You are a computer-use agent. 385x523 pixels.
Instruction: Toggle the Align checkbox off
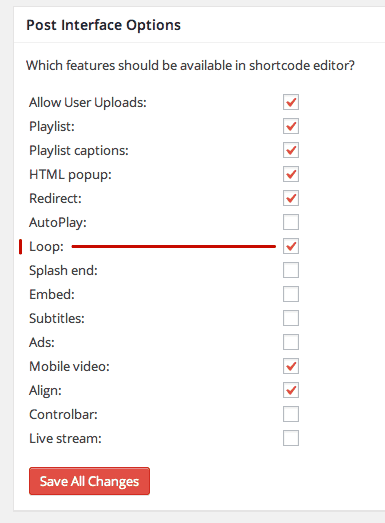click(291, 390)
